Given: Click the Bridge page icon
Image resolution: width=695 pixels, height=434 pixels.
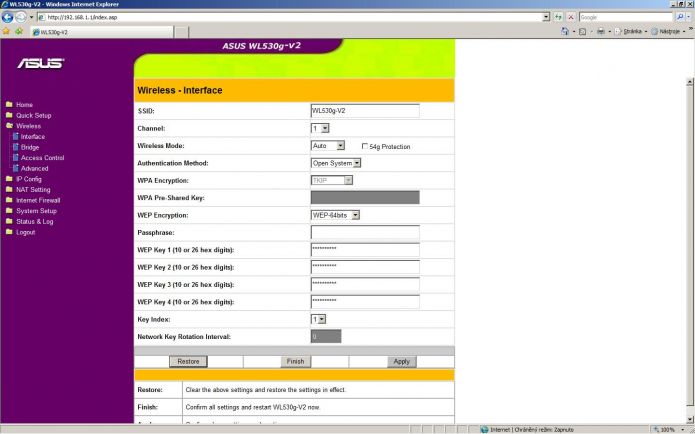Looking at the screenshot, I should pyautogui.click(x=16, y=147).
